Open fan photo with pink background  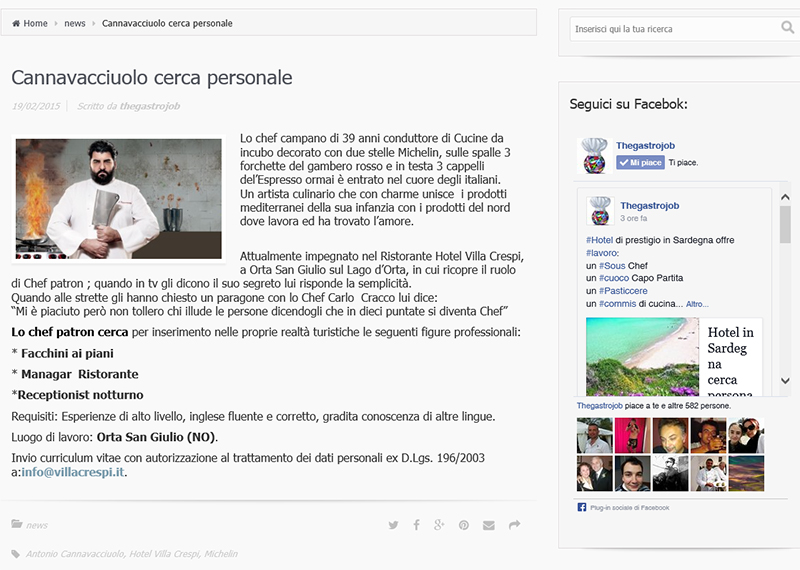point(633,435)
